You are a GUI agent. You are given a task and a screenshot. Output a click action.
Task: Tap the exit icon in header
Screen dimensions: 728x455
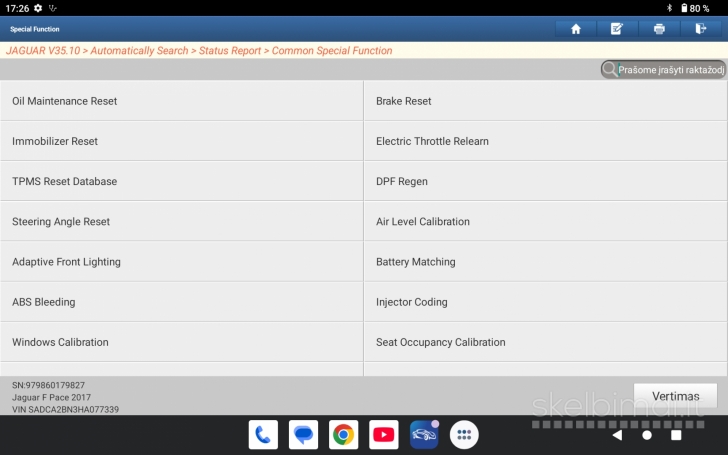(700, 29)
